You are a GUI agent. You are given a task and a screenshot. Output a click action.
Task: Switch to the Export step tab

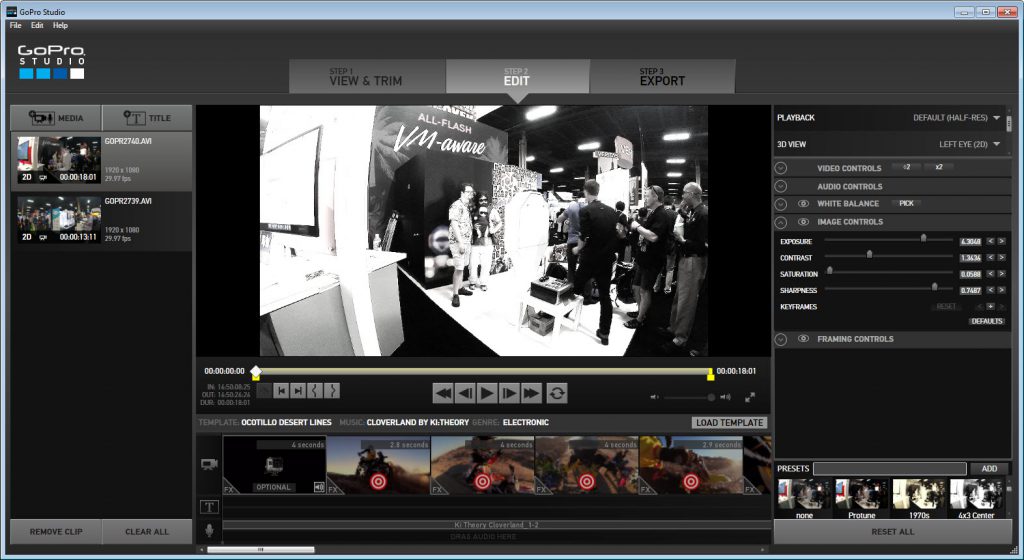(x=662, y=77)
